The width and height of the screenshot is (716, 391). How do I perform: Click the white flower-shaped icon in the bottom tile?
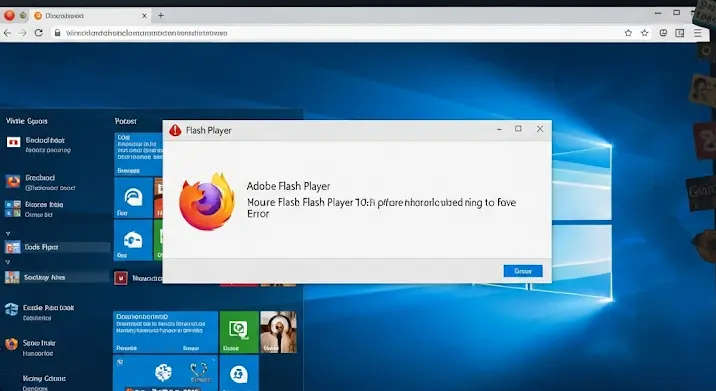point(163,372)
